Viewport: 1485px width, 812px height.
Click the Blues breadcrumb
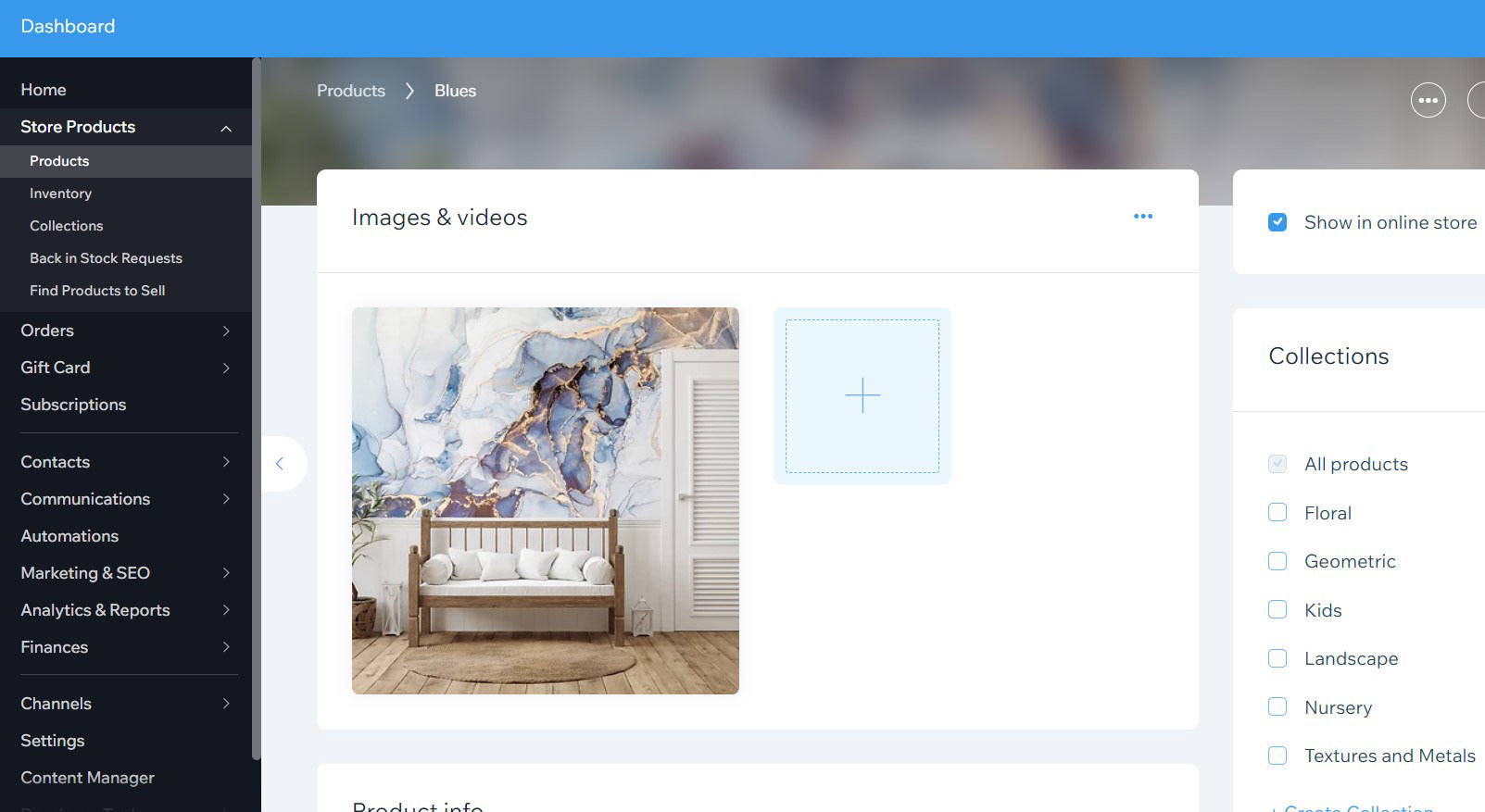tap(455, 91)
